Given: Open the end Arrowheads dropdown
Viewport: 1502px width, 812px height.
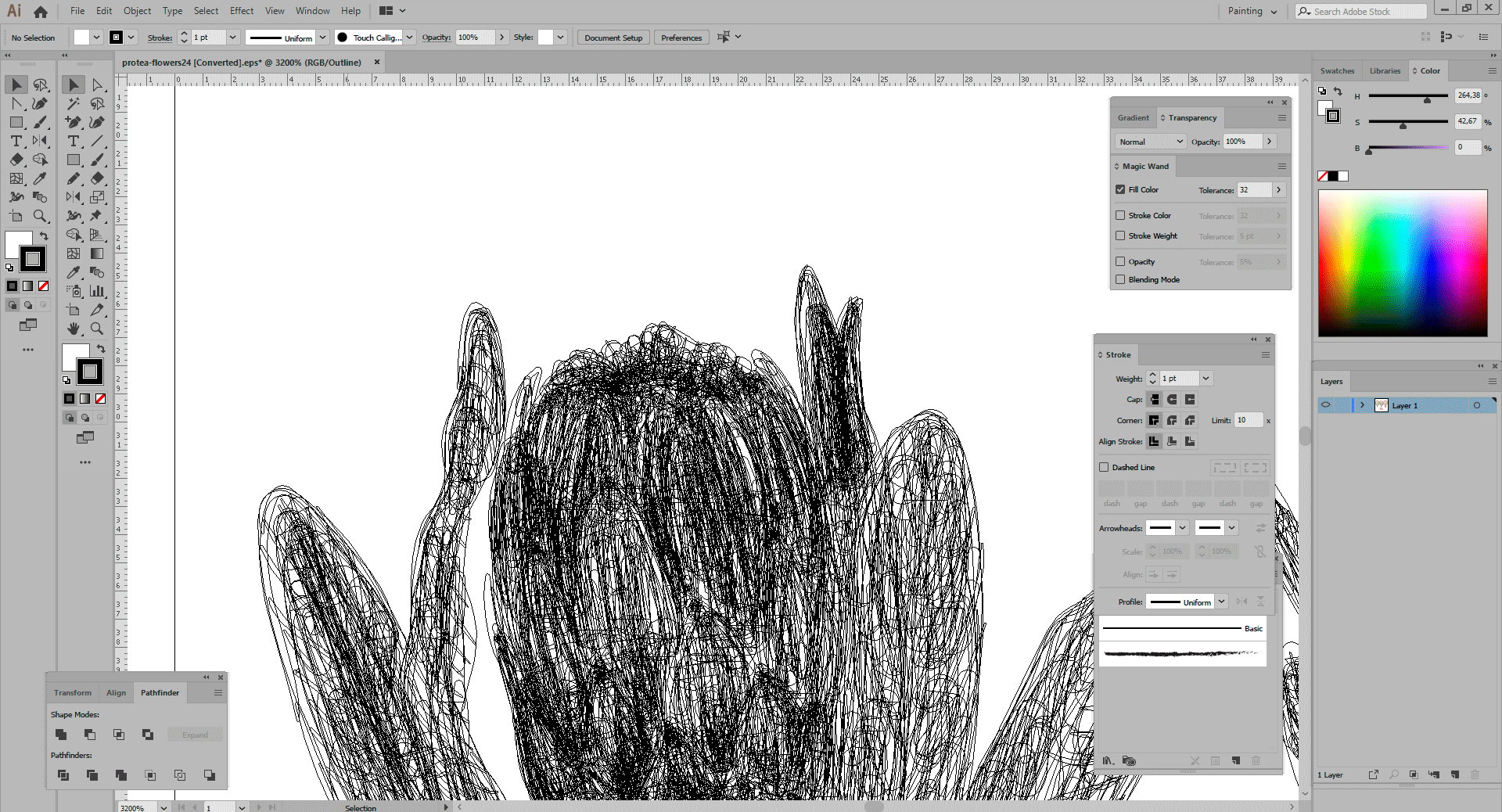Looking at the screenshot, I should (x=1231, y=528).
